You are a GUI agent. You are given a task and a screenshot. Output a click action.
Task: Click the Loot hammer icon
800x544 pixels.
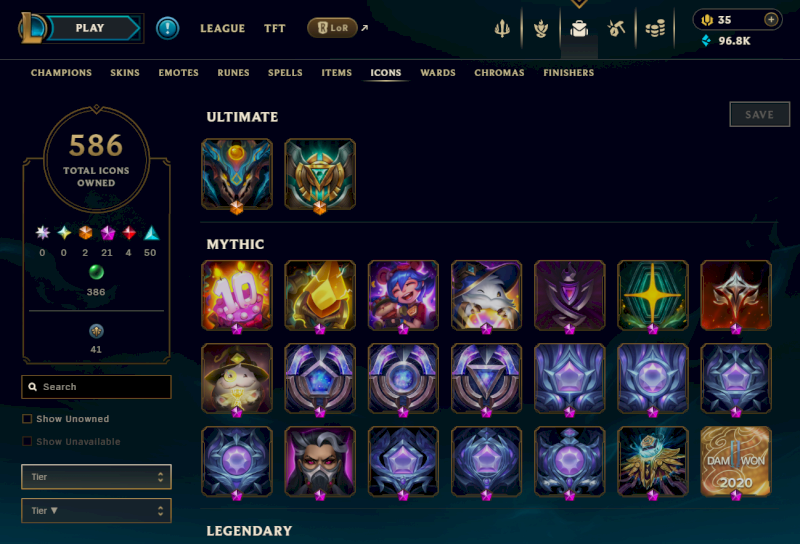tap(616, 29)
